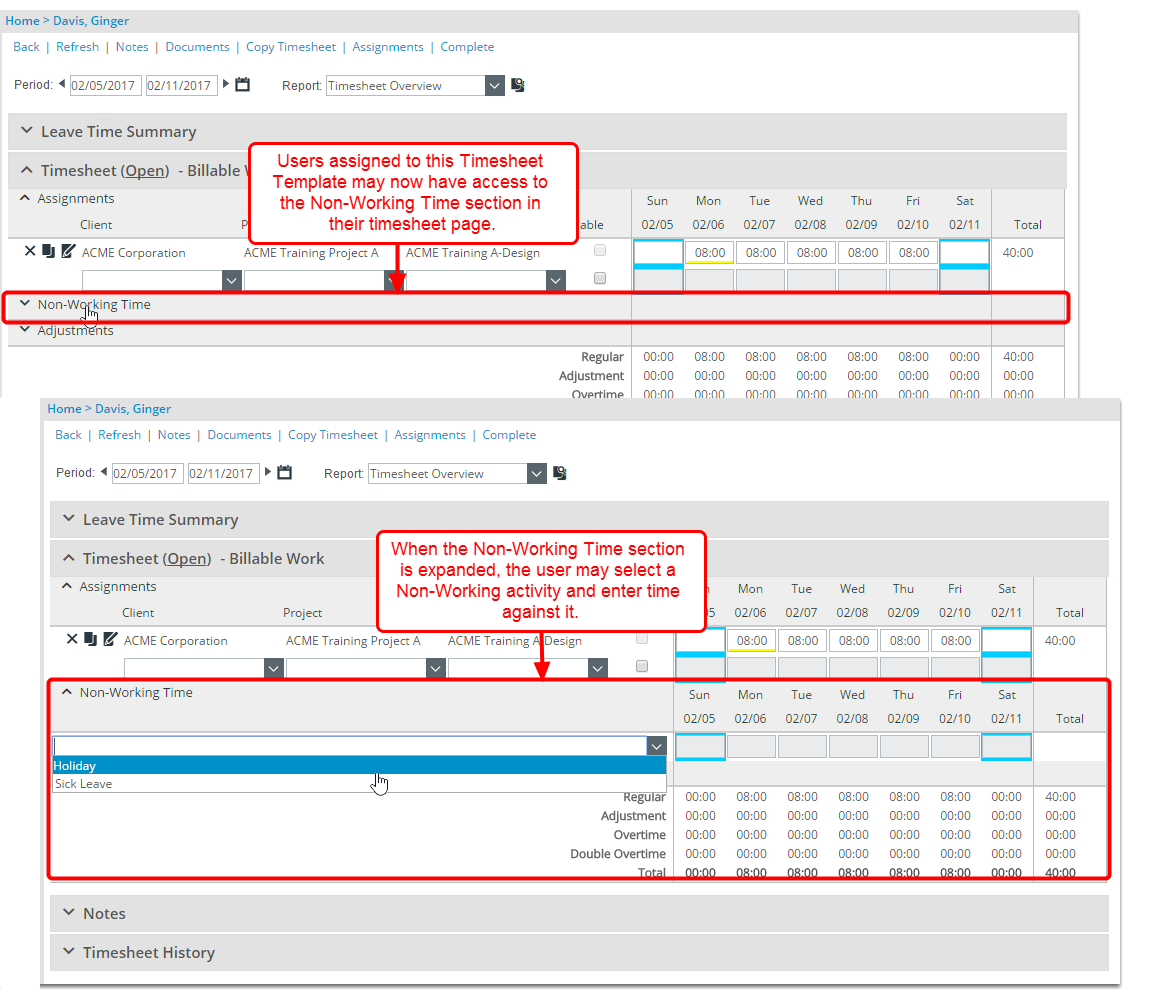Screen dimensions: 1159x992
Task: Collapse Assignments section in upper window
Action: (x=25, y=198)
